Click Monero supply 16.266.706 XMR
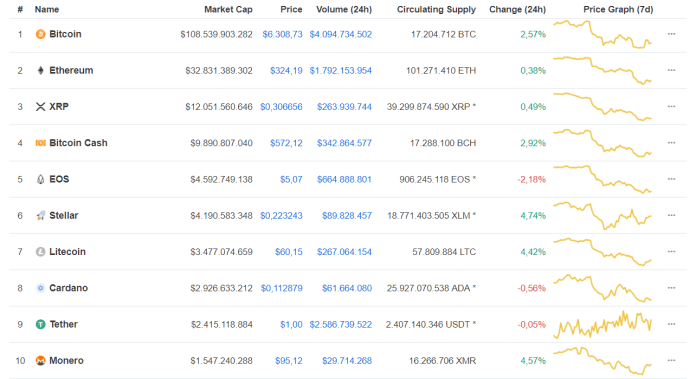Screen dimensions: 696x379 (442, 361)
